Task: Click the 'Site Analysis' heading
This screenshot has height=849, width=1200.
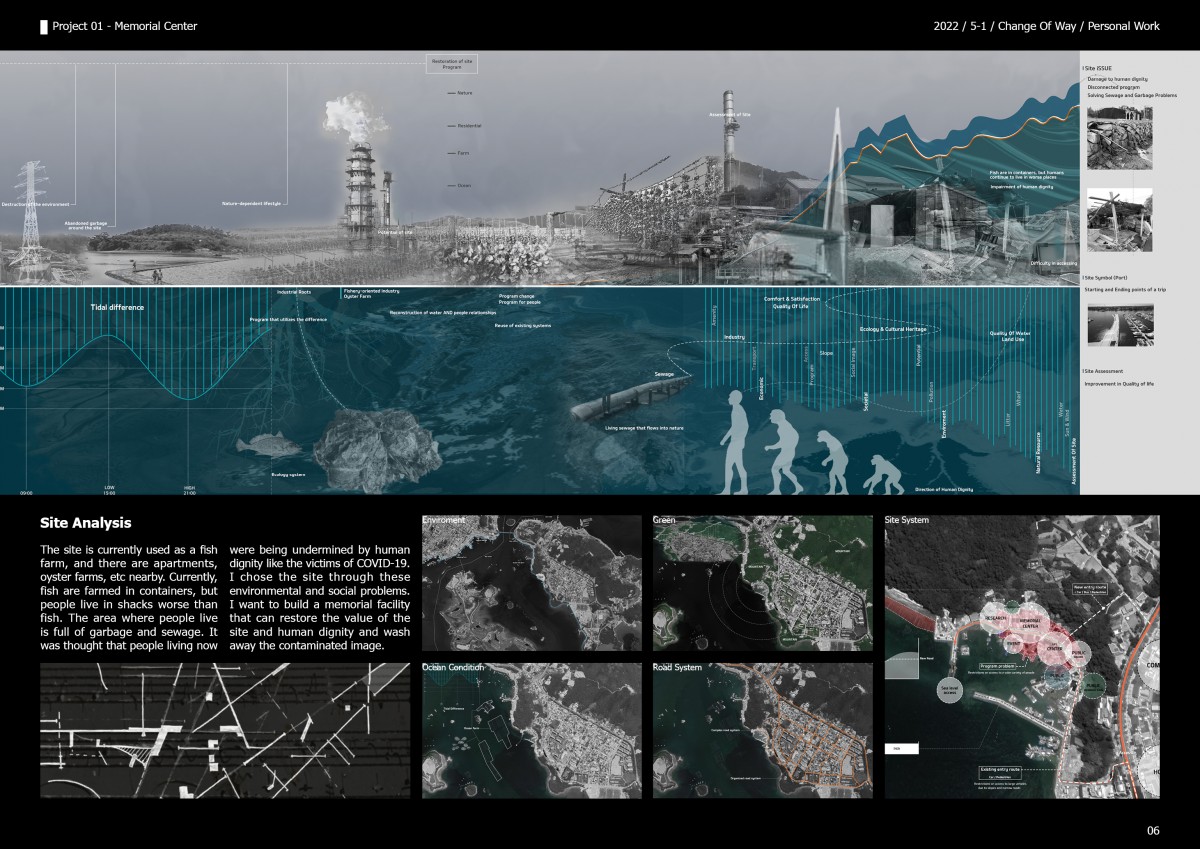Action: pos(85,523)
